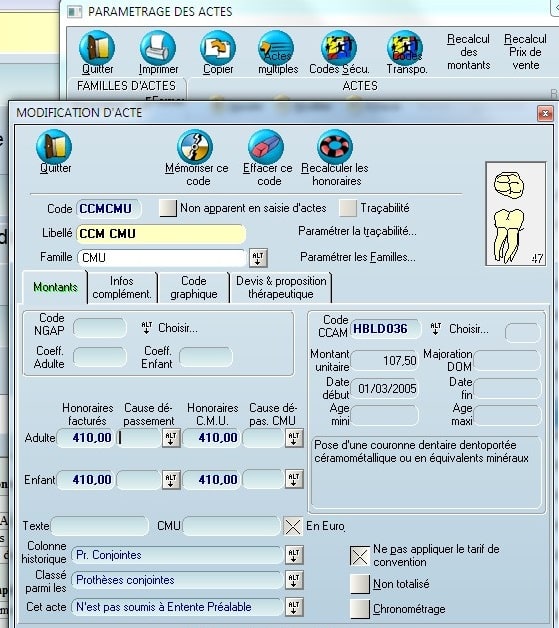Click Effacer ce code eraser icon
Screen dimensions: 559x628
coord(266,147)
